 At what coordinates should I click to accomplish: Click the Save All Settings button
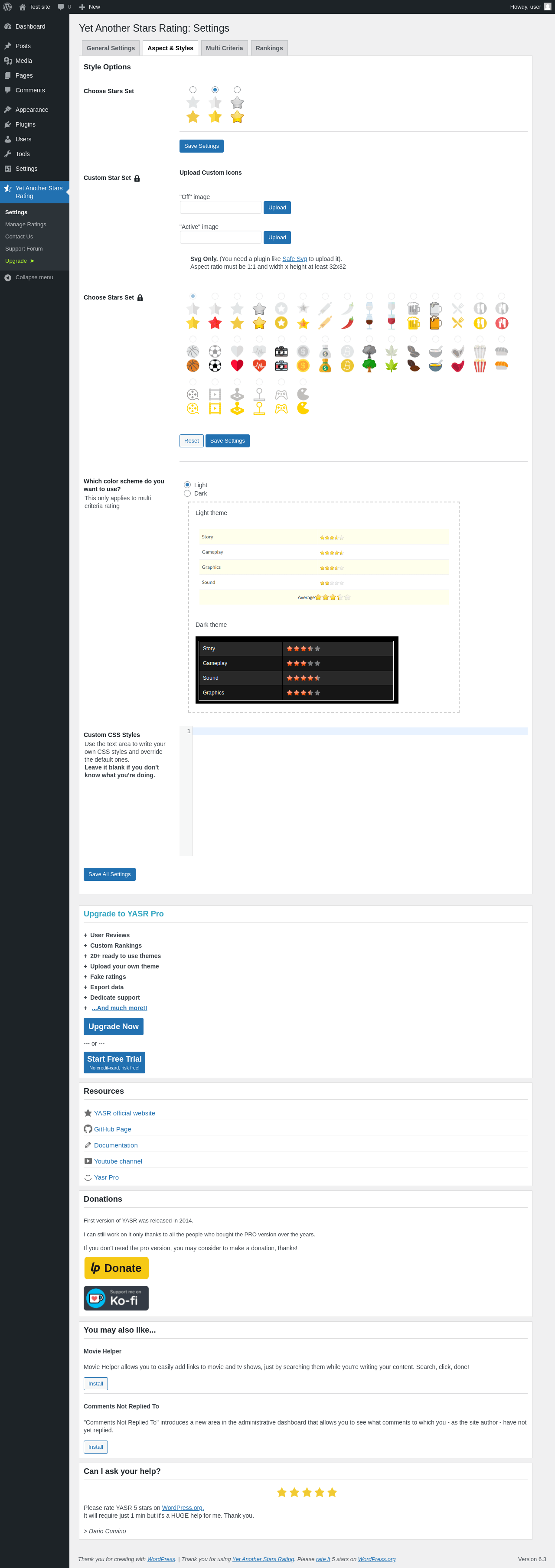(110, 875)
